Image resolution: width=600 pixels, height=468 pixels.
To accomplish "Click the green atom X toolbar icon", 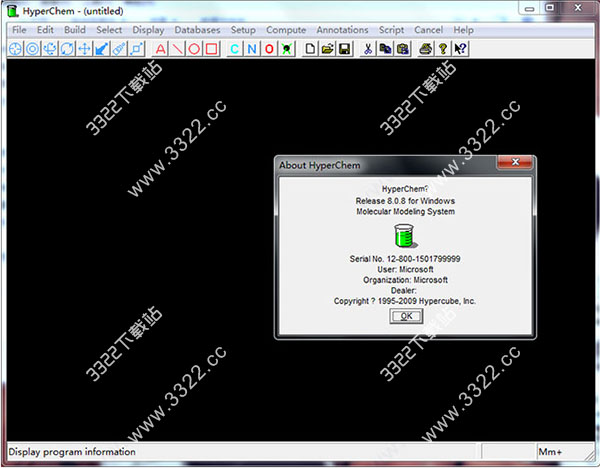I will pyautogui.click(x=287, y=49).
